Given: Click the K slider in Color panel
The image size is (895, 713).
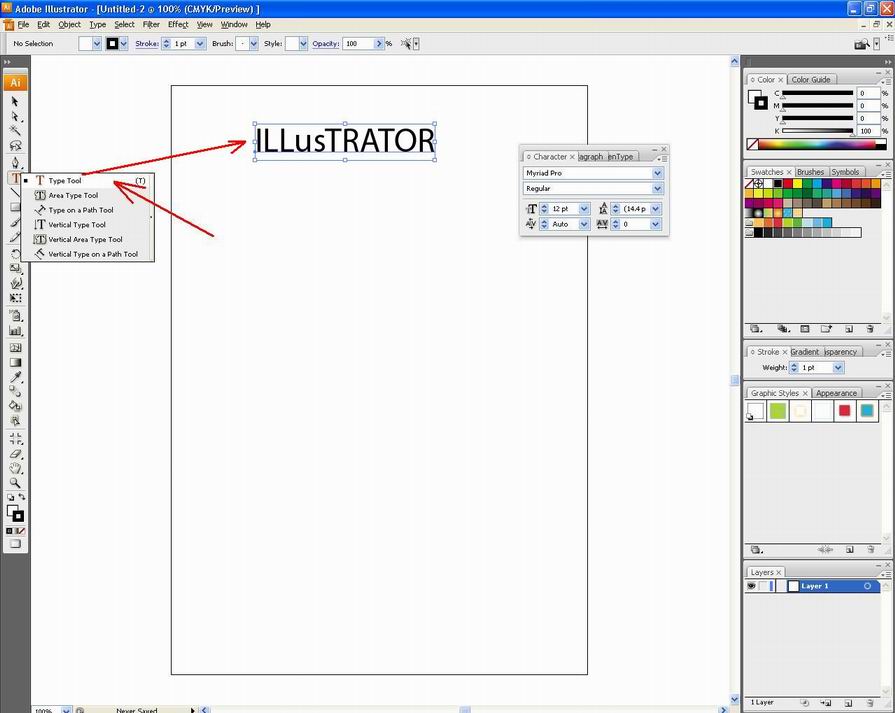Looking at the screenshot, I should click(817, 131).
